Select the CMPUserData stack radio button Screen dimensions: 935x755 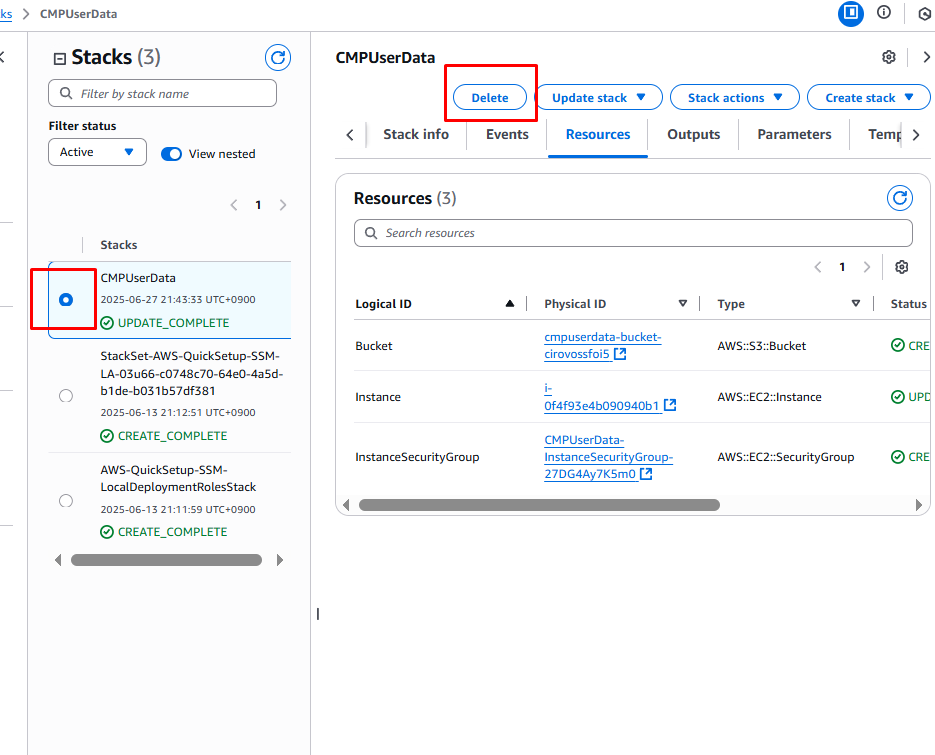66,299
